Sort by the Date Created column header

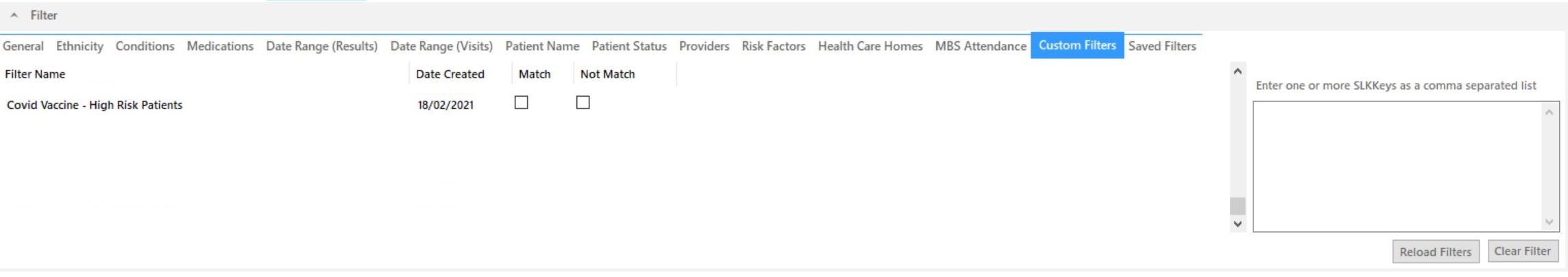click(x=450, y=74)
